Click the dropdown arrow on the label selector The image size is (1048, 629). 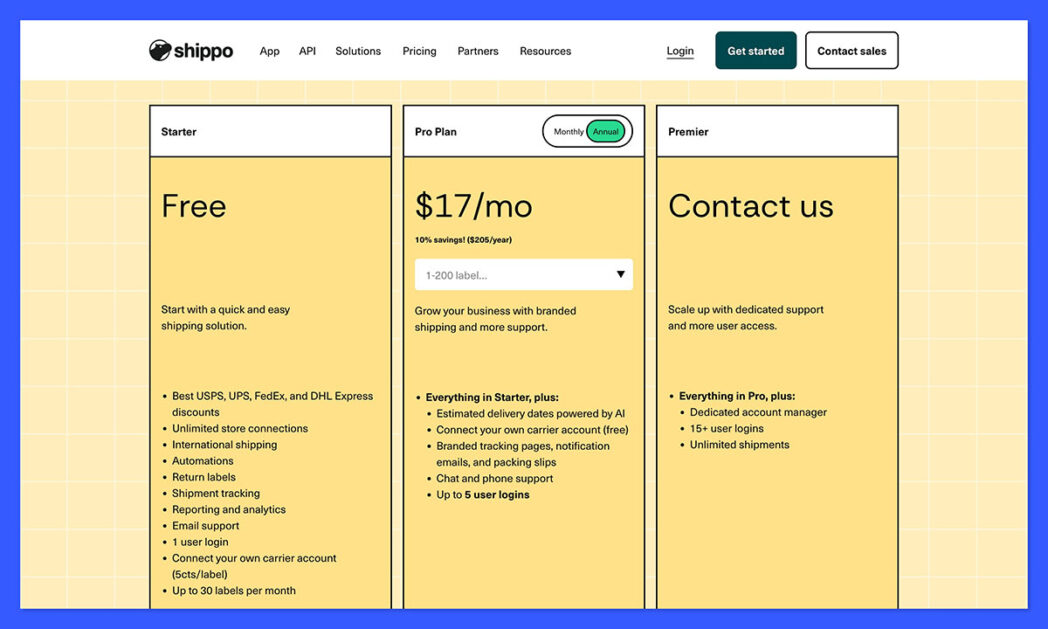coord(621,274)
